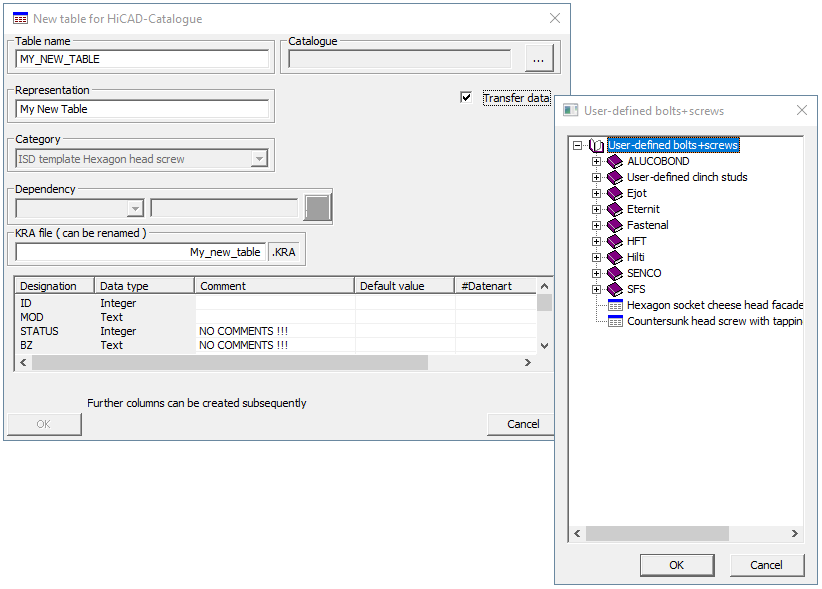Viewport: 822px width, 589px height.
Task: Click the Default value column header
Action: [x=404, y=286]
